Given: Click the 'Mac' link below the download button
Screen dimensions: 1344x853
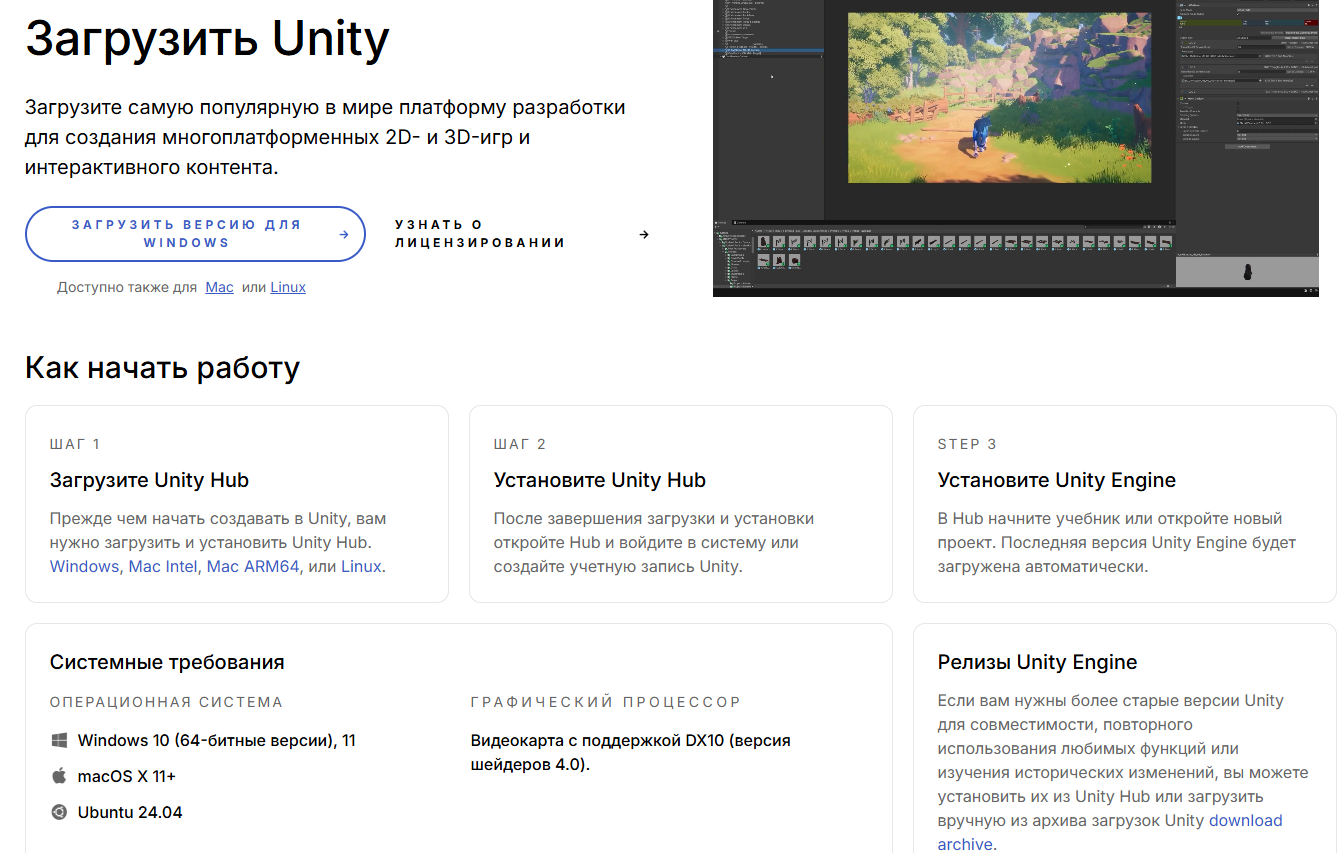Looking at the screenshot, I should click(219, 287).
